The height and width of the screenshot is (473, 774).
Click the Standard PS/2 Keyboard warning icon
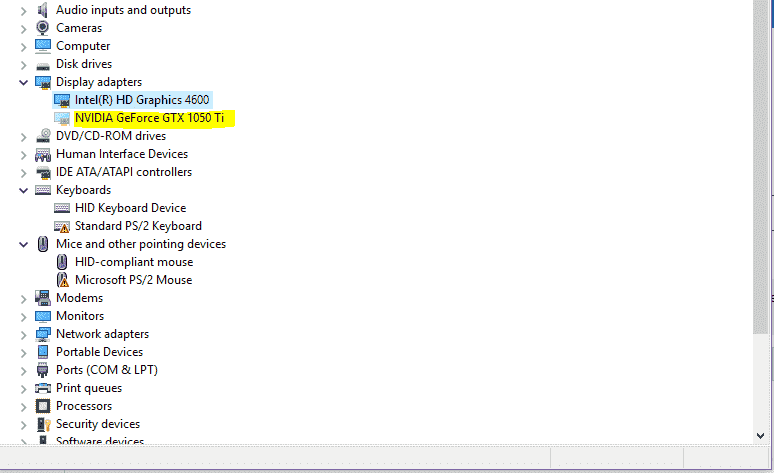(62, 226)
